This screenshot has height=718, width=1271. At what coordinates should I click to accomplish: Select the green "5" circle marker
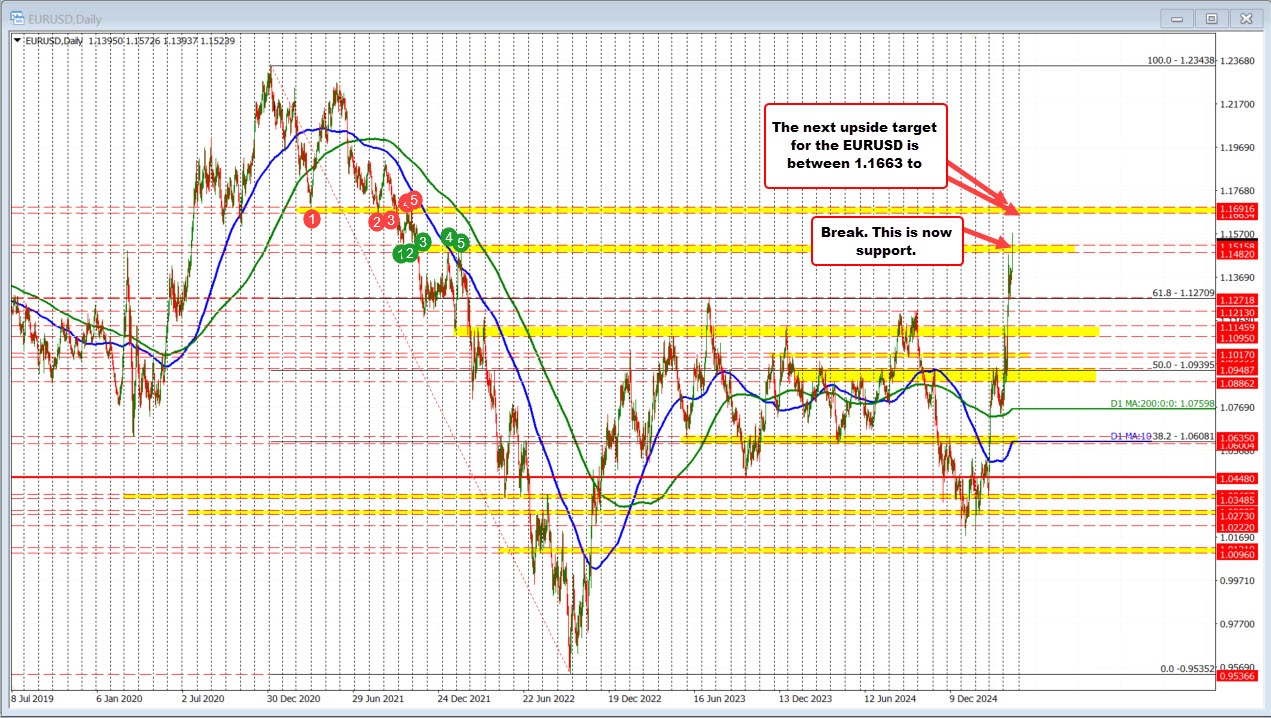pos(461,244)
